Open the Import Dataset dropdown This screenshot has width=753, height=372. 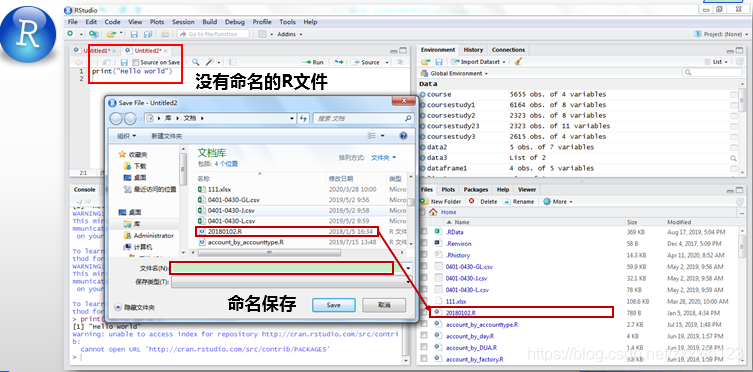click(478, 62)
